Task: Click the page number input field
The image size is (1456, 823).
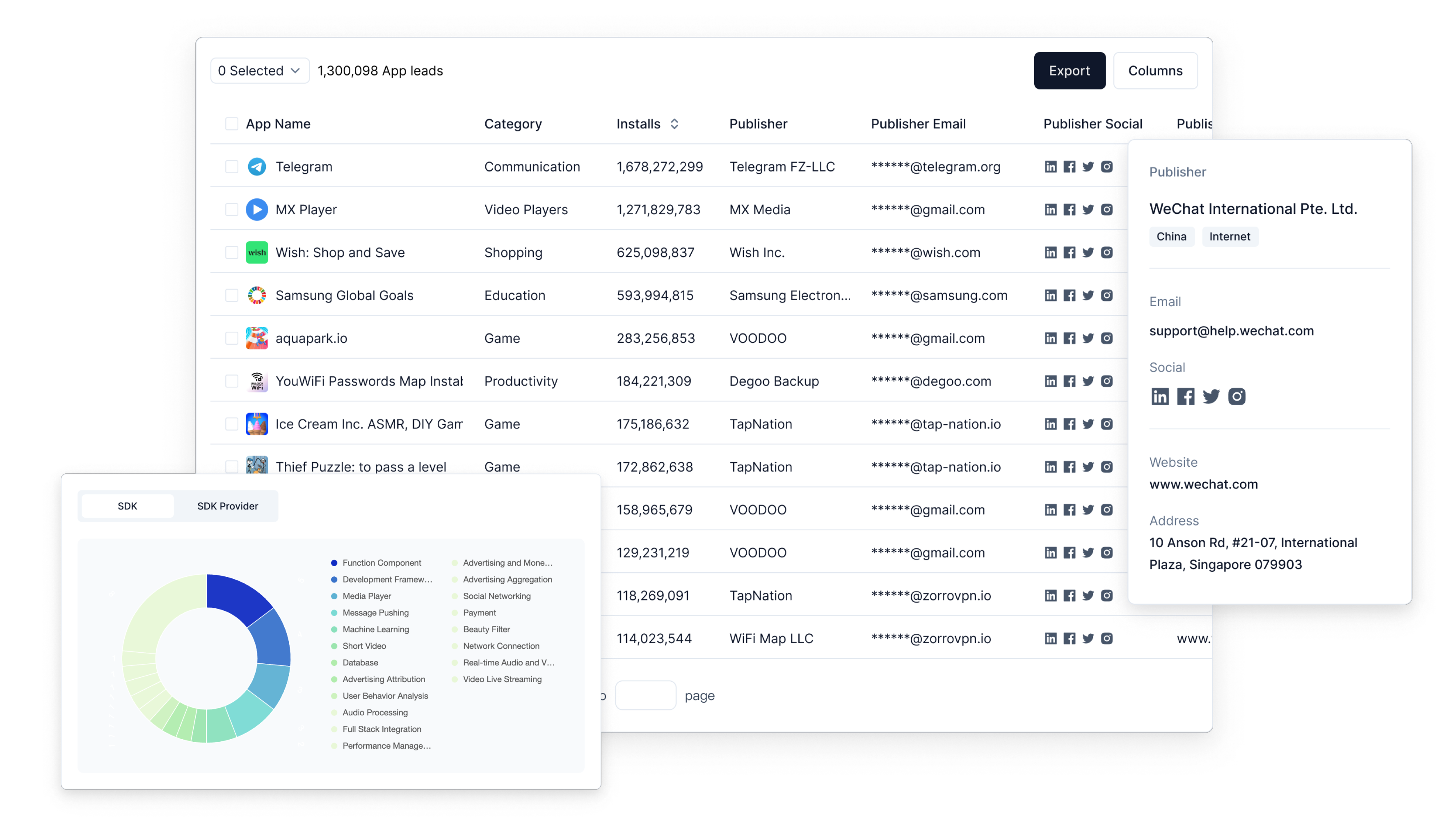Action: [x=645, y=696]
